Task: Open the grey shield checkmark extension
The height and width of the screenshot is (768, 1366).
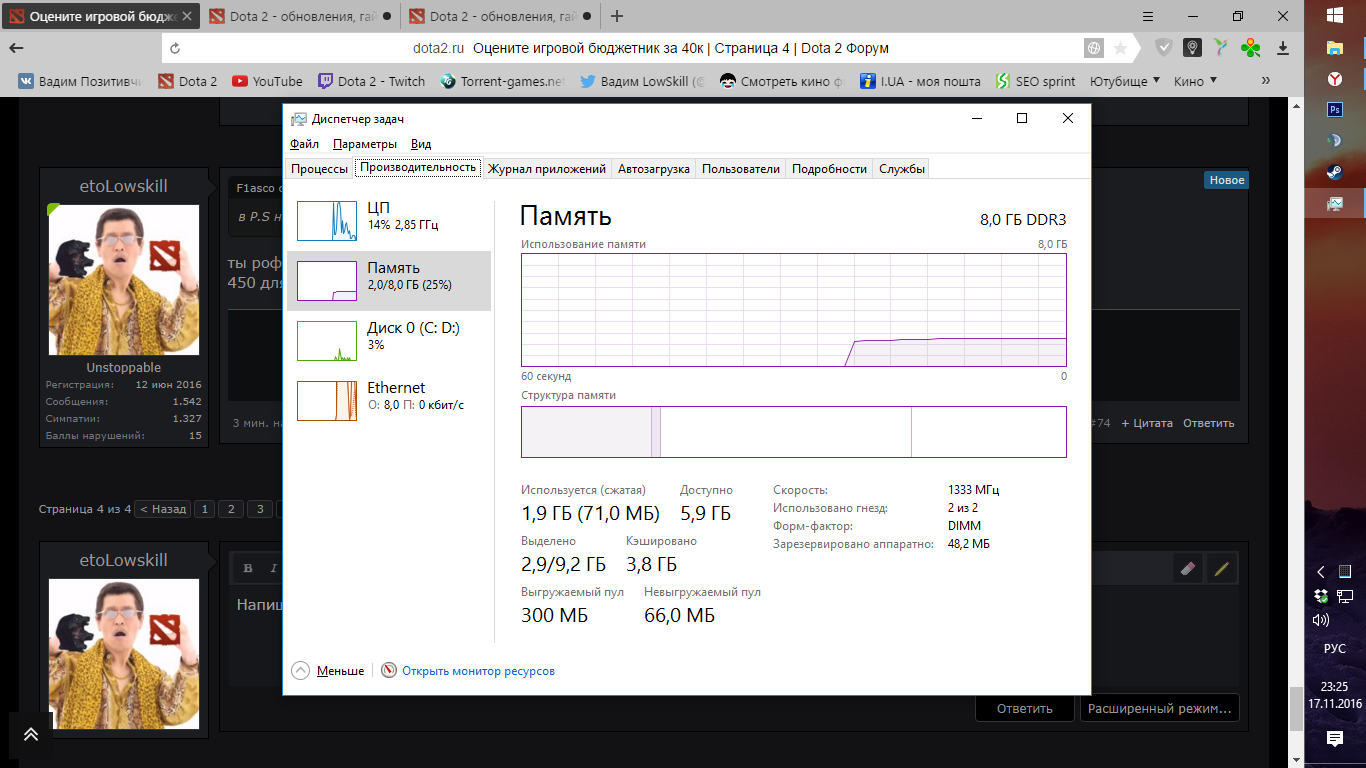Action: (x=1164, y=48)
